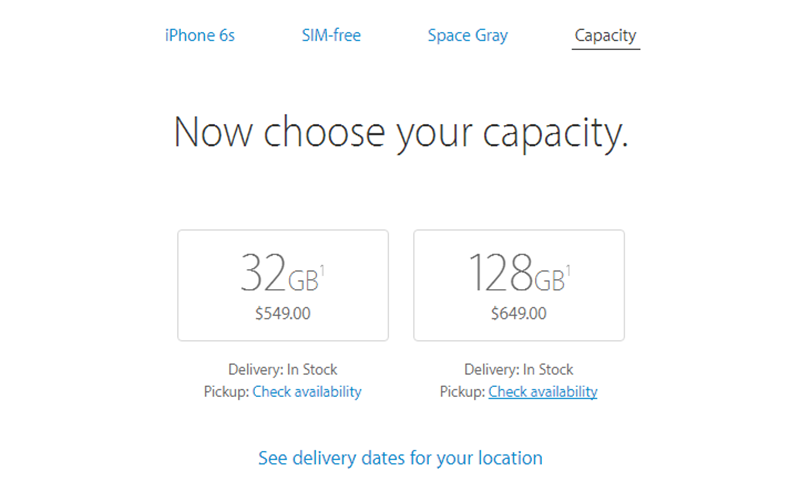Go back to the iPhone 6s step
800x491 pixels.
click(x=200, y=36)
